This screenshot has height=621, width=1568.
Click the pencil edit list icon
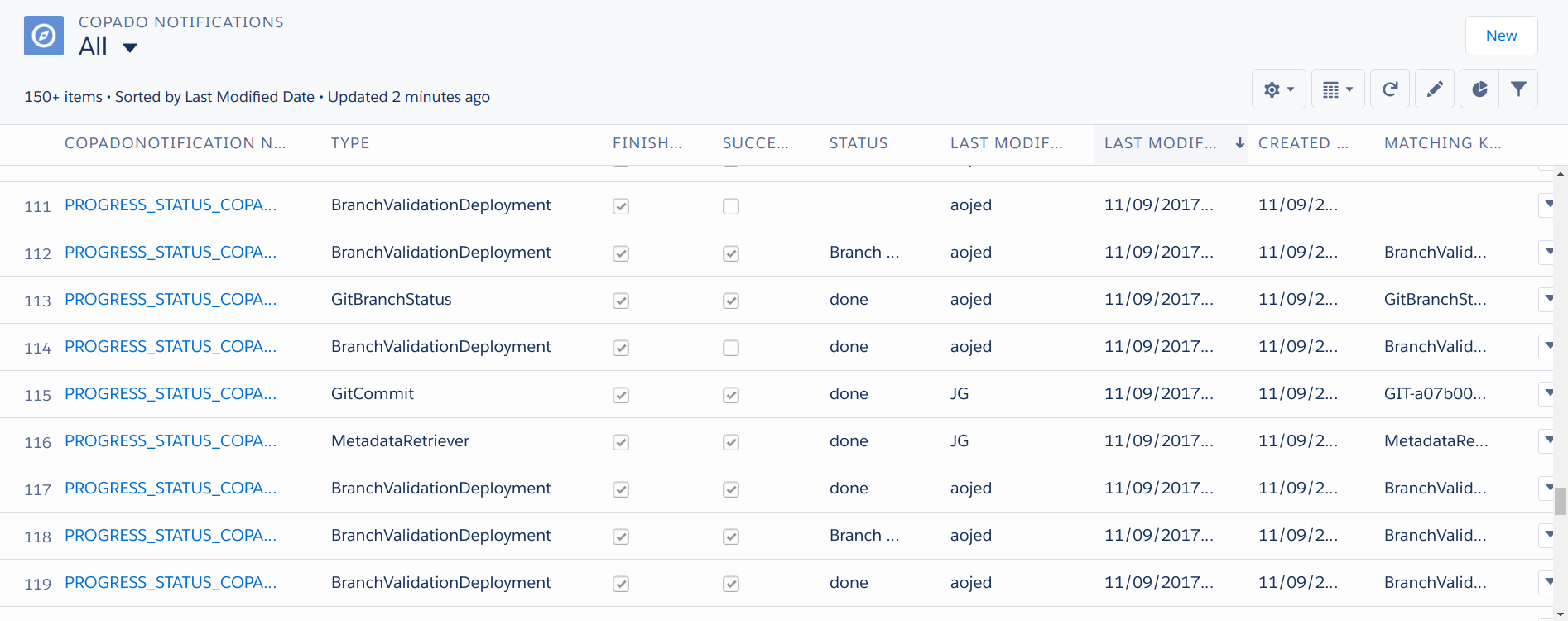click(1435, 89)
